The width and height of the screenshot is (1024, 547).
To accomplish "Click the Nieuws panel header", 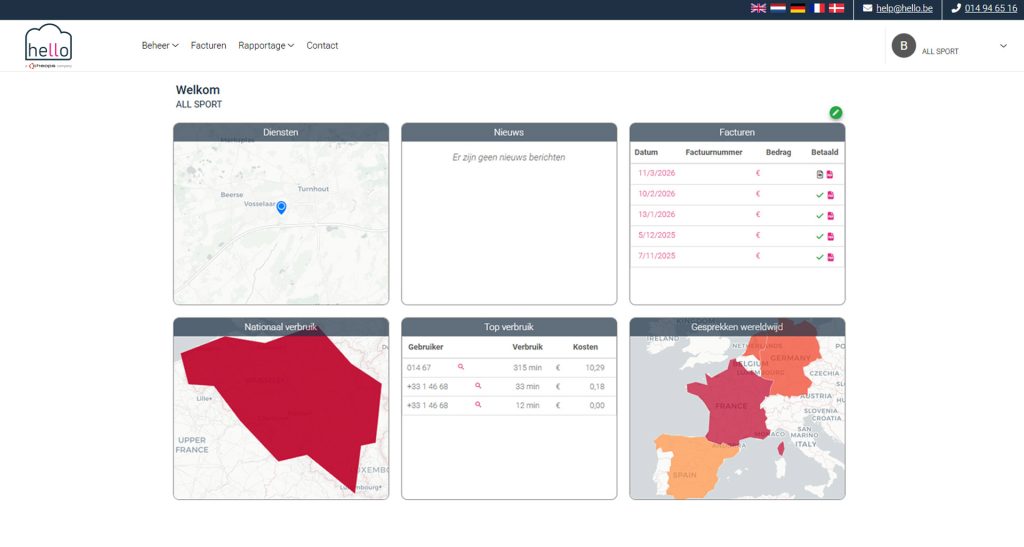I will point(509,133).
